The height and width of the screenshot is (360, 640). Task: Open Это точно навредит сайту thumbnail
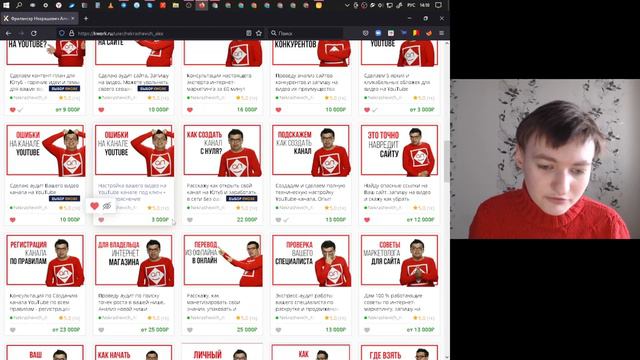tap(400, 150)
